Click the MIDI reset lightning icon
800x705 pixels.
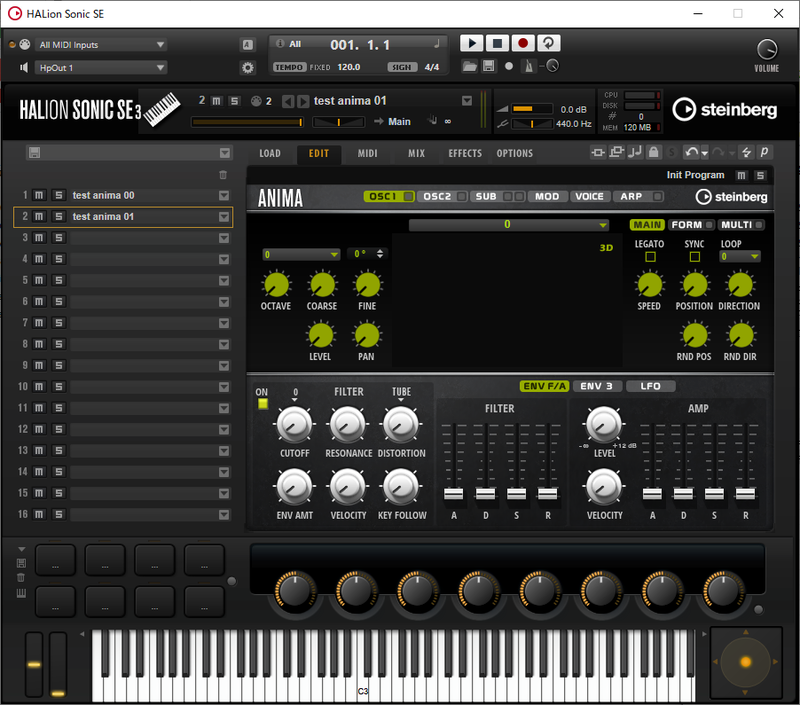point(746,153)
